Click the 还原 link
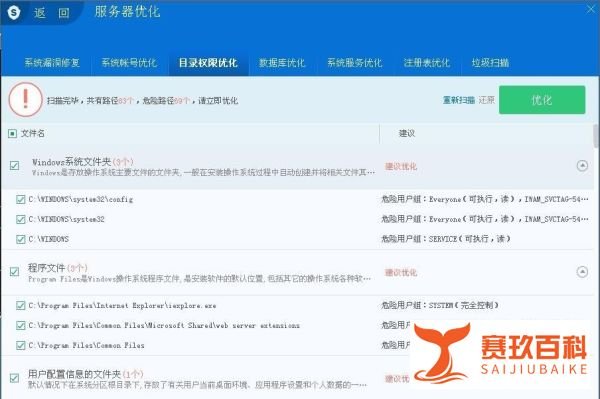The height and width of the screenshot is (399, 600). (487, 100)
